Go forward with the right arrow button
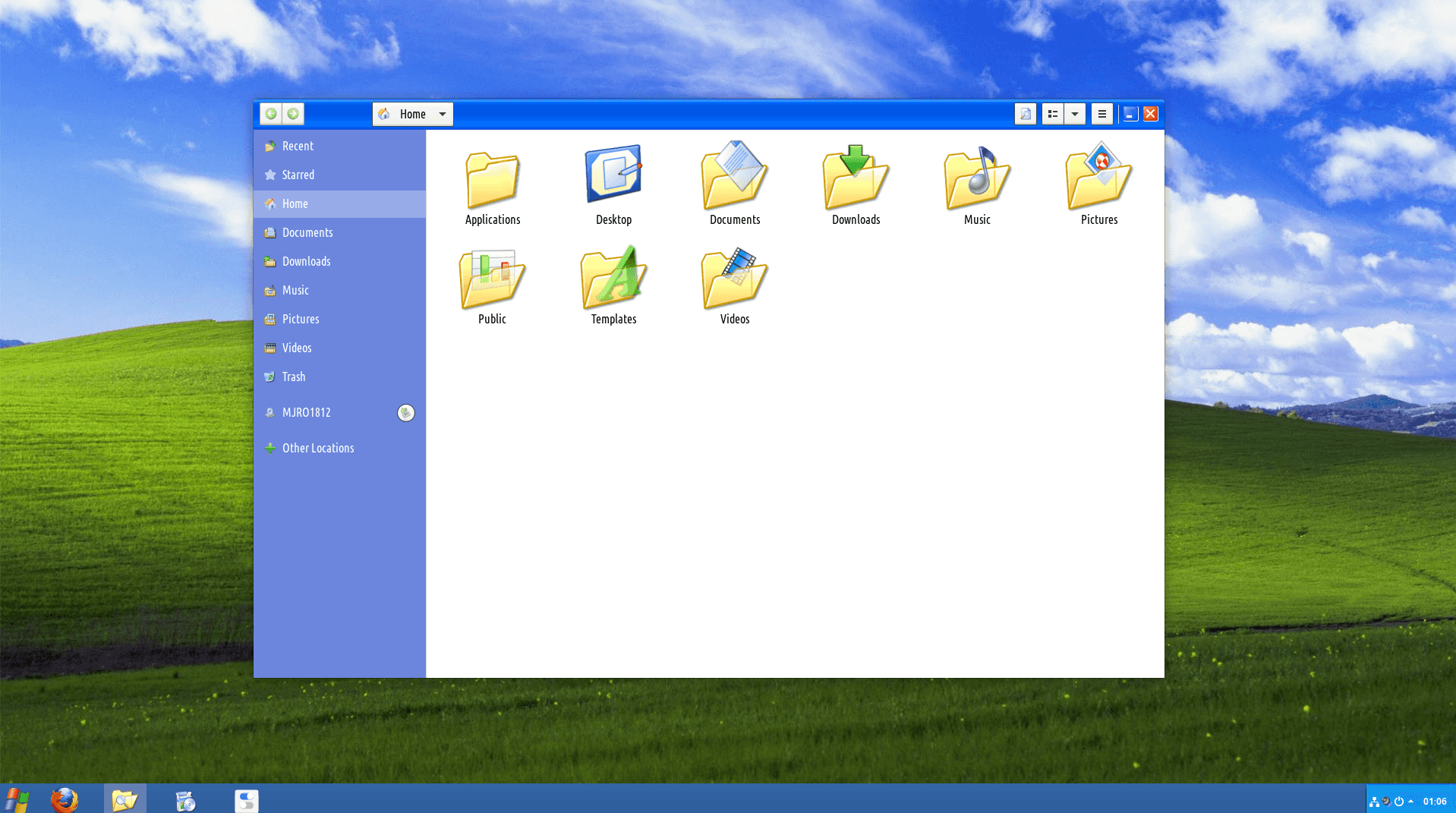Screen dimensions: 1456x813 click(293, 114)
